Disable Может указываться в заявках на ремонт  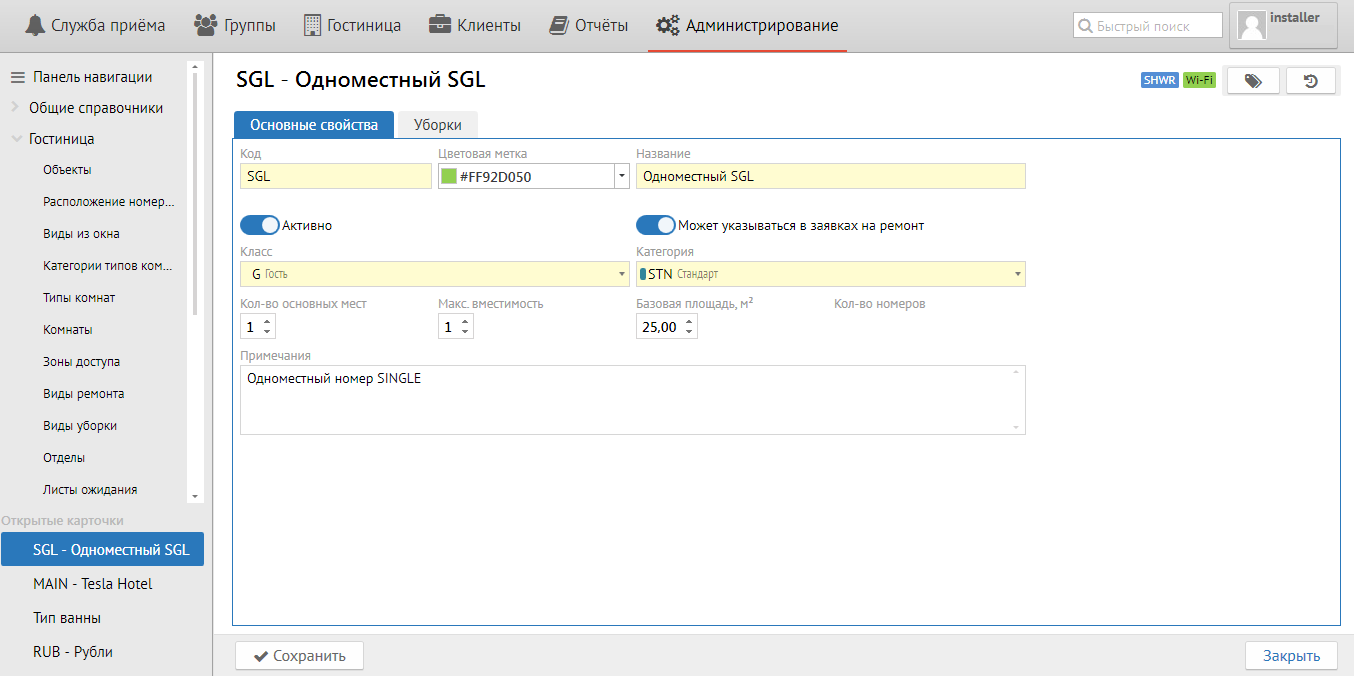pyautogui.click(x=656, y=225)
